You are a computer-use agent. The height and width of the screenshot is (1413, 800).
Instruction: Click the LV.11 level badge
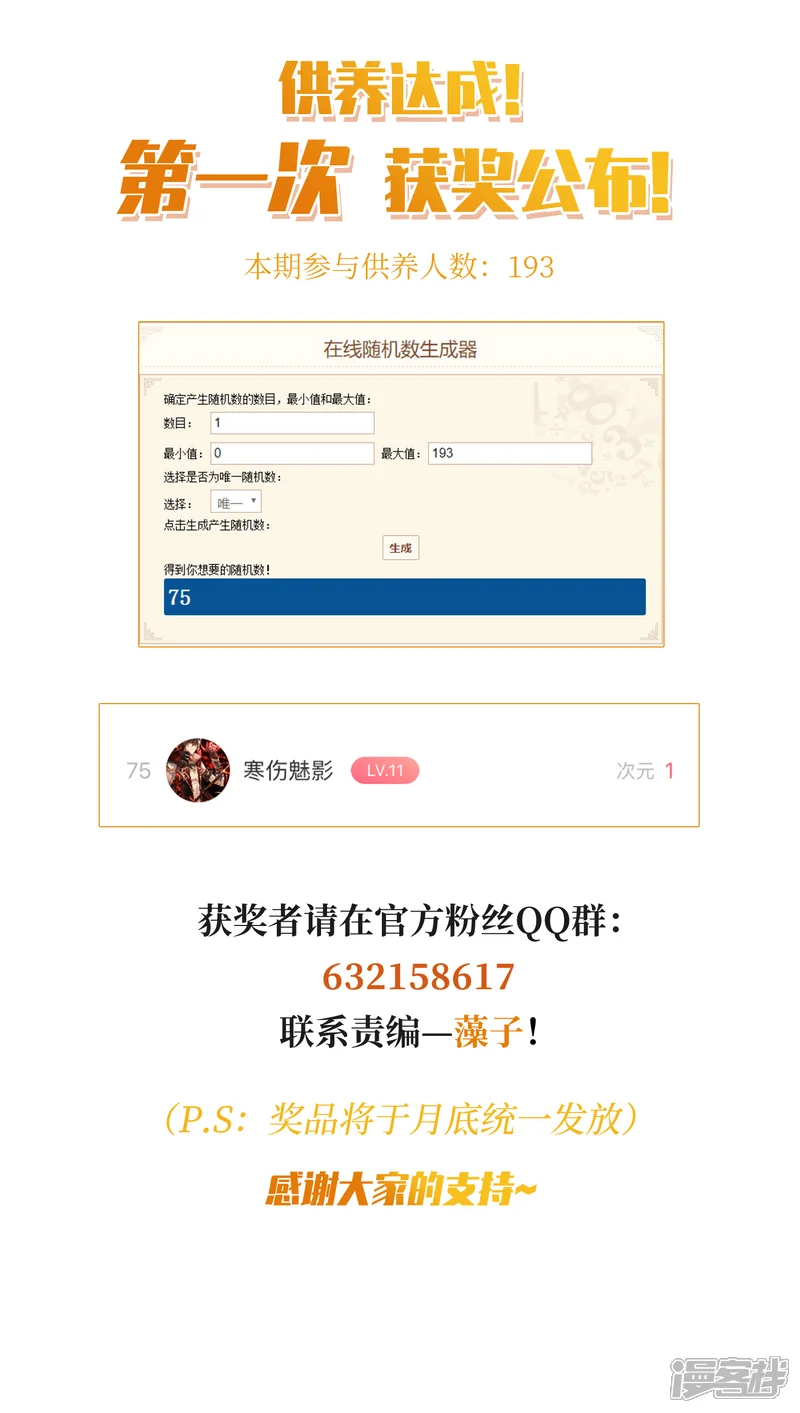pos(385,770)
